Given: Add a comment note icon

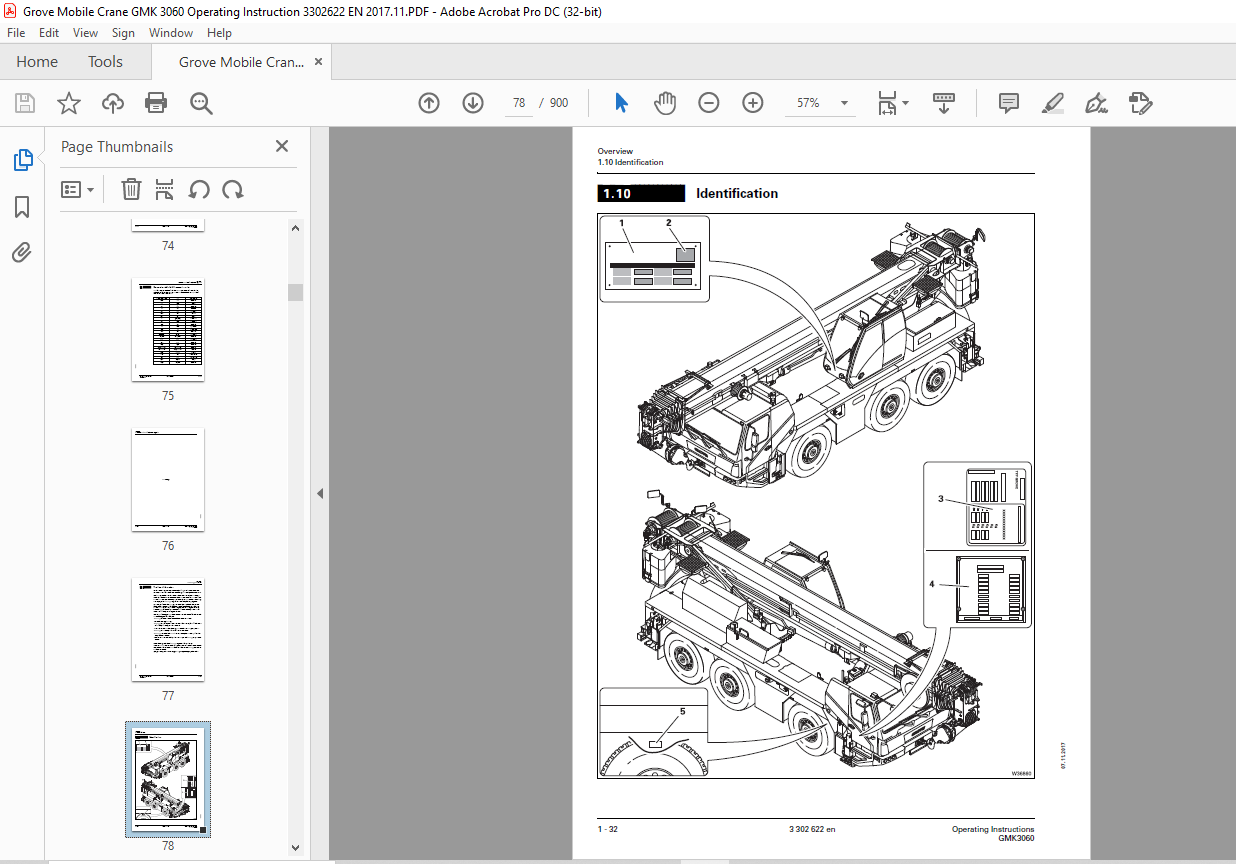Looking at the screenshot, I should 1009,103.
